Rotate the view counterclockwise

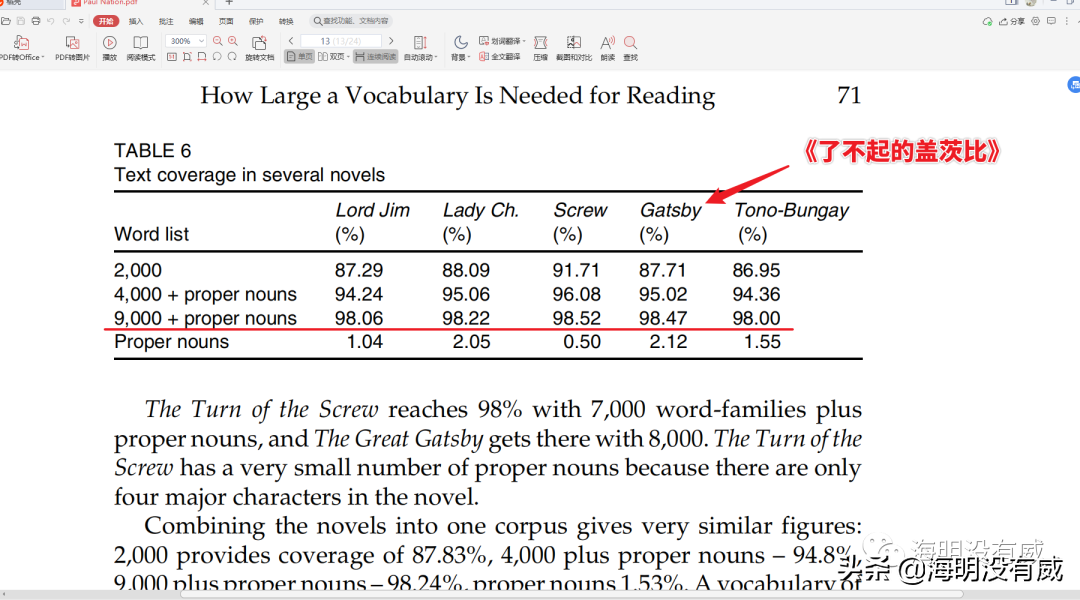pos(217,57)
